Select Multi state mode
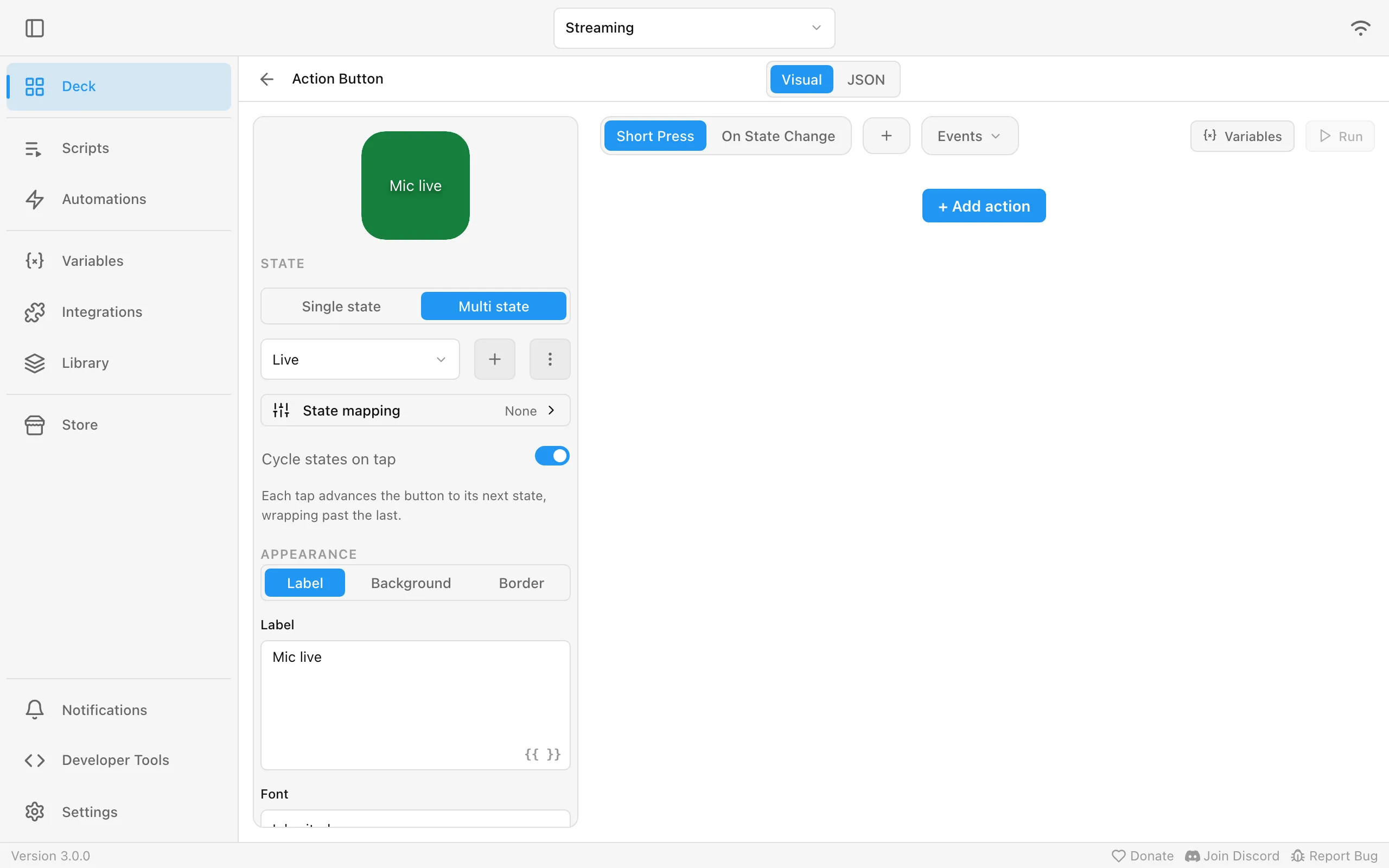Screen dimensions: 1389x868 pyautogui.click(x=494, y=306)
